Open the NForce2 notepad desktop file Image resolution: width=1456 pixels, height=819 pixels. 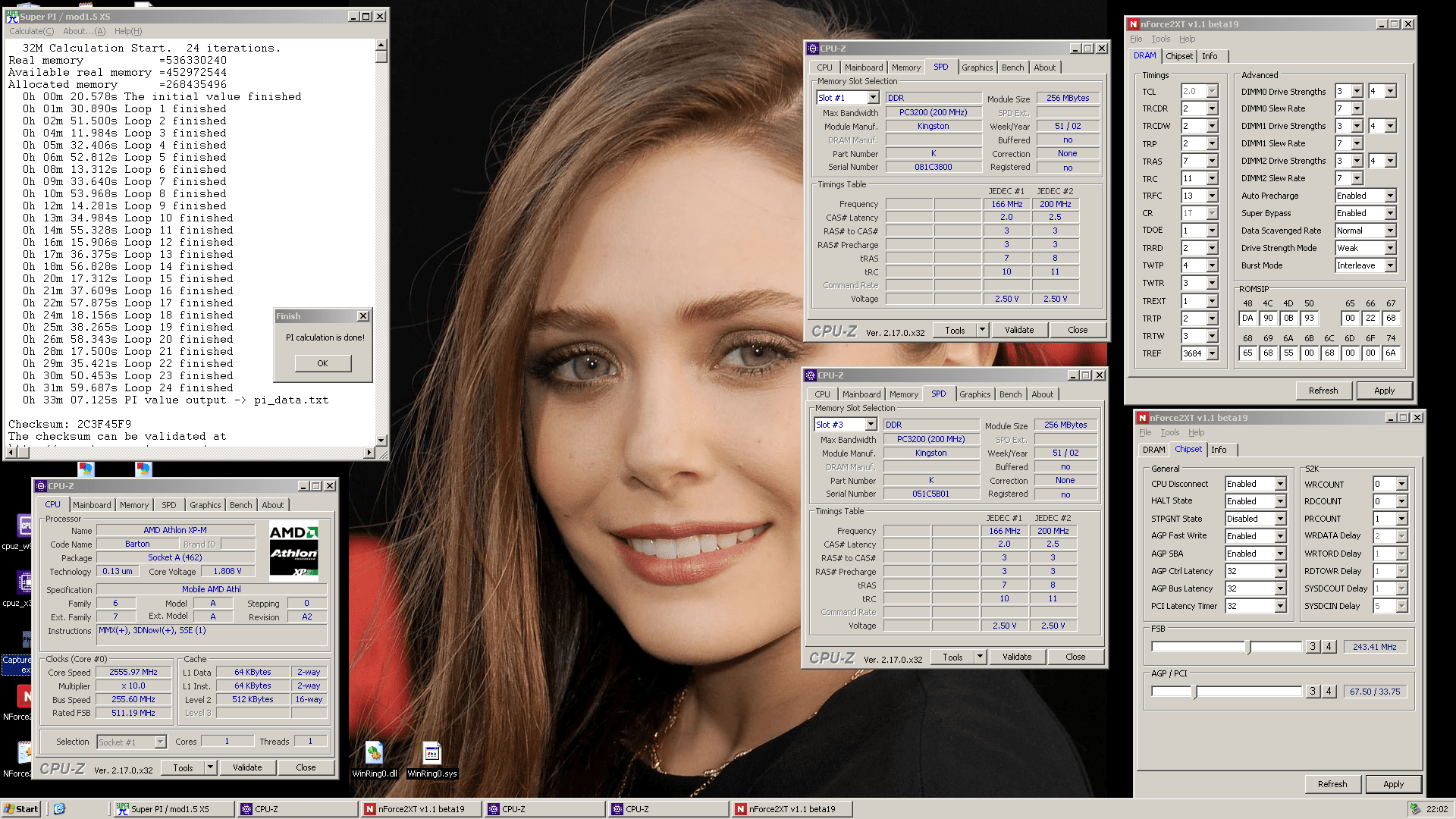(x=24, y=752)
